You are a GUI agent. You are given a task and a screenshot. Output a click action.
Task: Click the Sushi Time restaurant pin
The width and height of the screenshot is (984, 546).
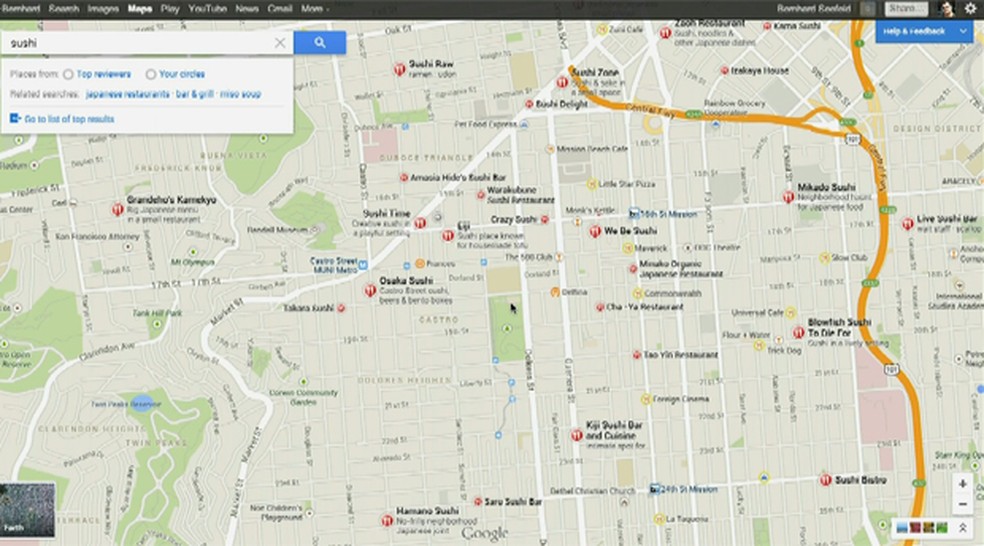point(420,223)
